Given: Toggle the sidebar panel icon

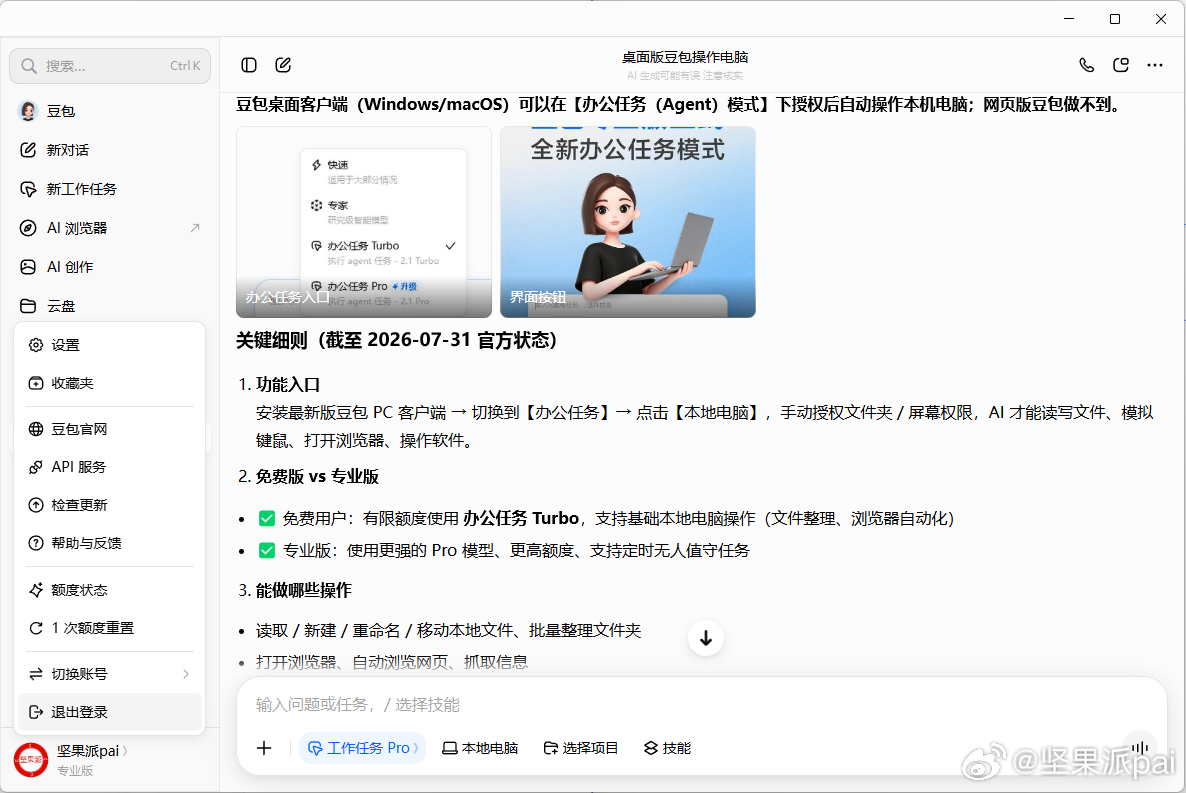Looking at the screenshot, I should 249,65.
